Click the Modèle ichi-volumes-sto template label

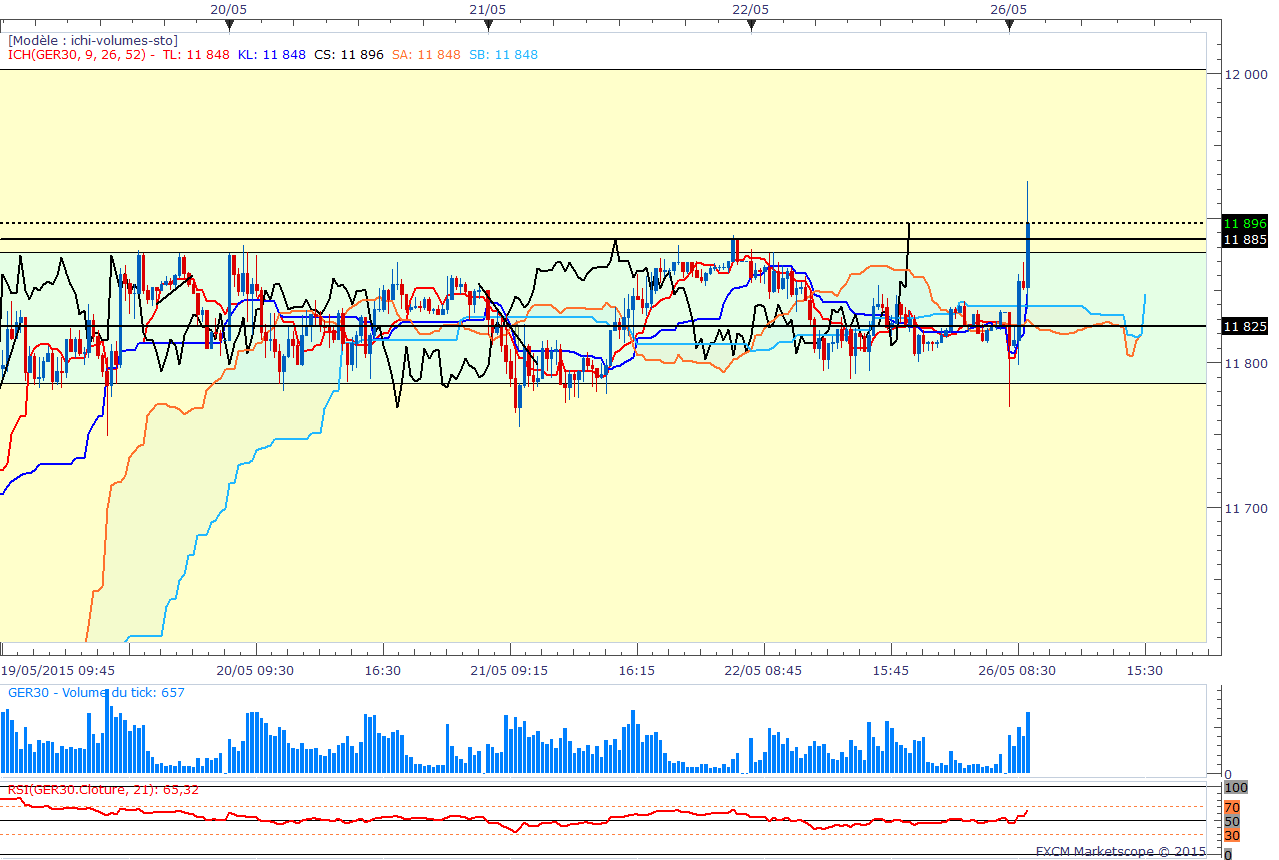point(93,40)
